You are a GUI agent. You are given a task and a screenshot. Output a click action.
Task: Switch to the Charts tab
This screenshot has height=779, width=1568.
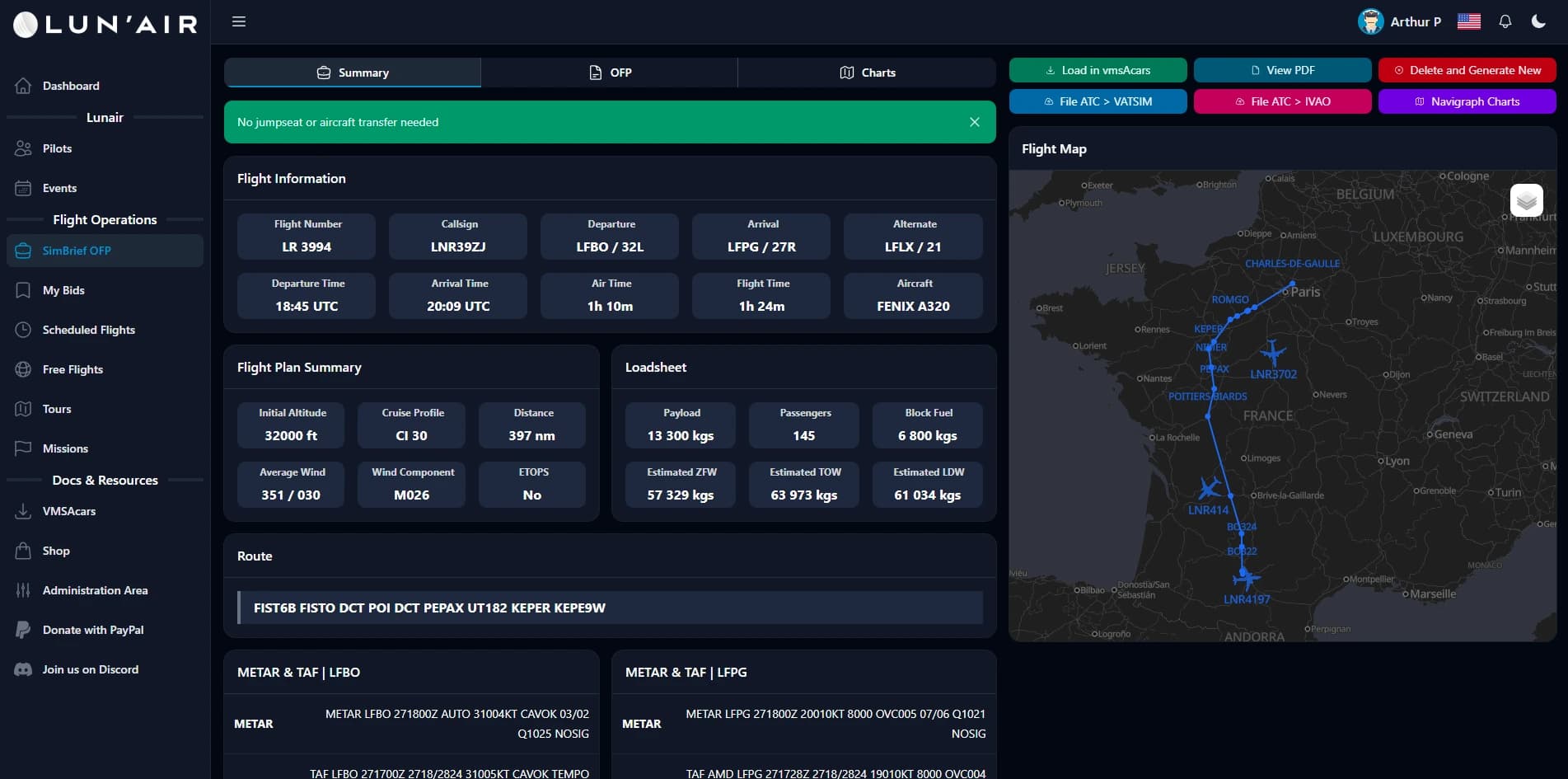pos(868,73)
